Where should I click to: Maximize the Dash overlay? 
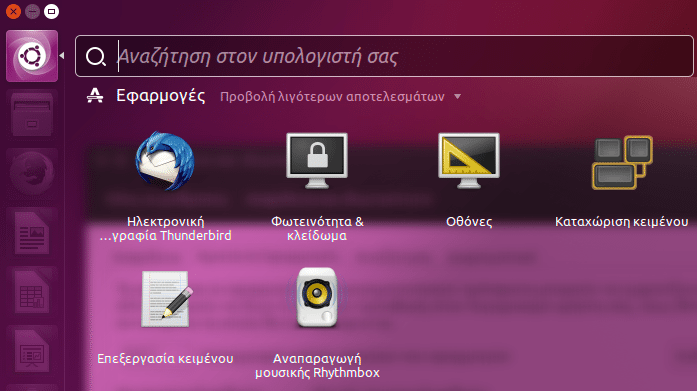[x=51, y=11]
